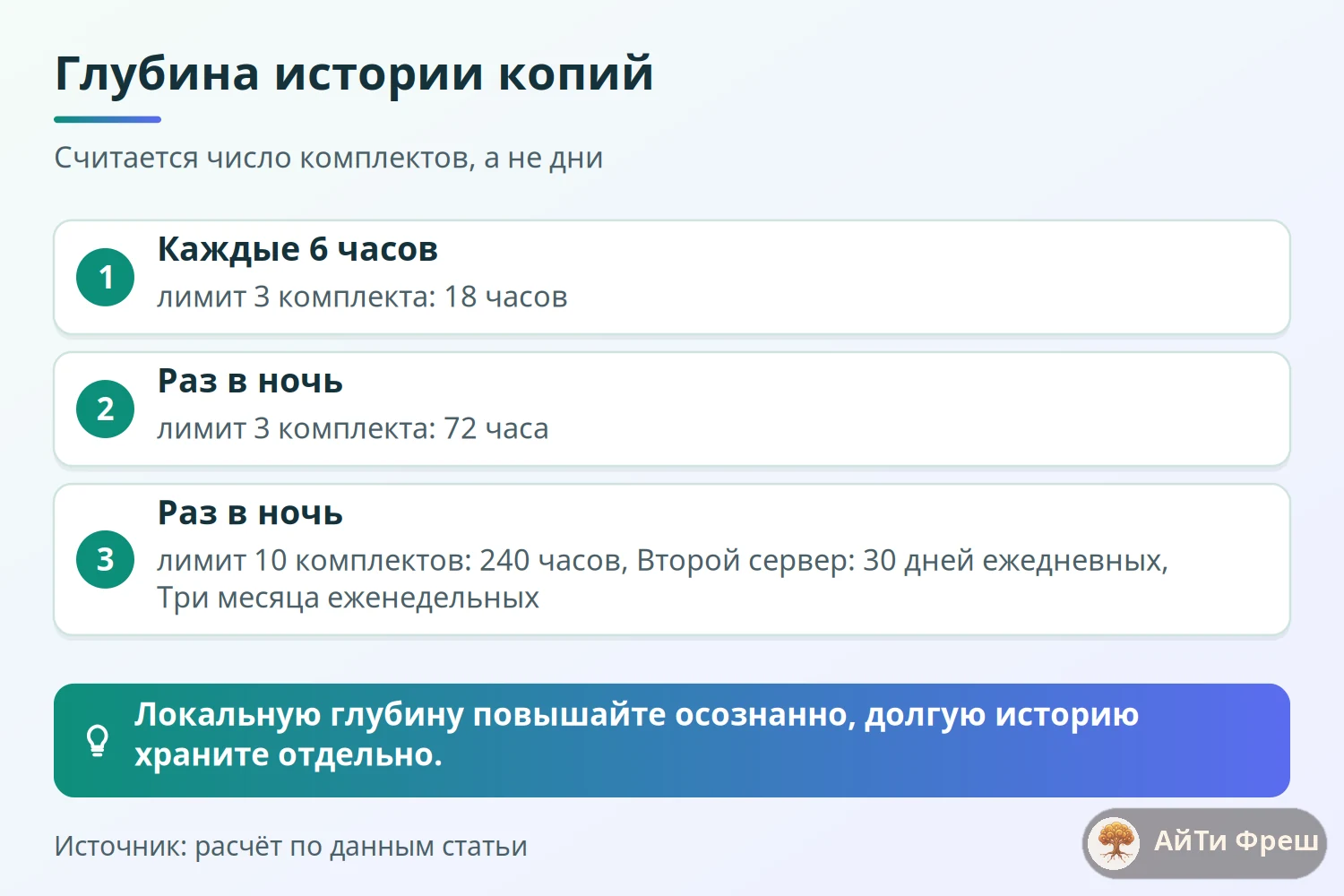
Task: Click the card title "Каждые 6 часов"
Action: (x=297, y=249)
